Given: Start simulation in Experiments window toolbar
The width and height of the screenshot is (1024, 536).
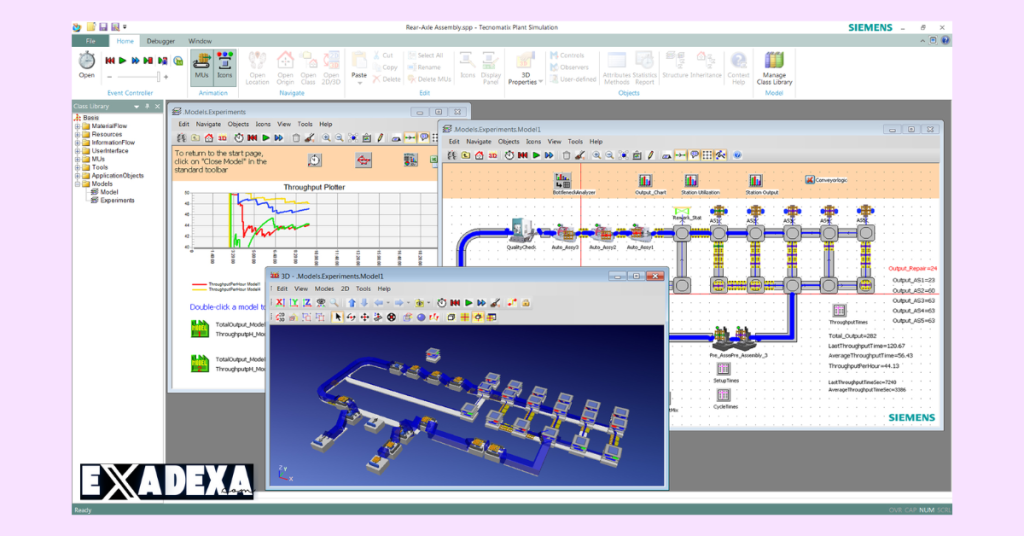Looking at the screenshot, I should click(x=266, y=138).
